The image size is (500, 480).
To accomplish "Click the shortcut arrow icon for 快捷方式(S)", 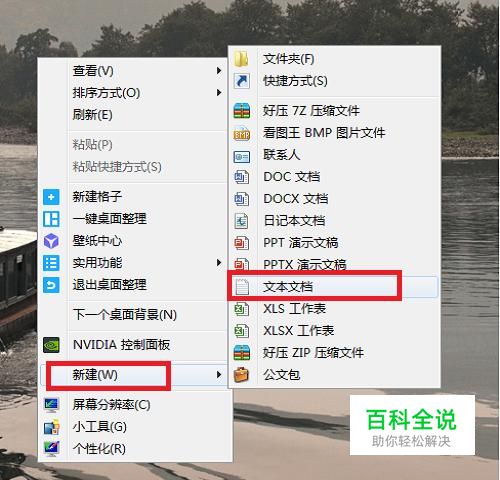I will click(241, 81).
